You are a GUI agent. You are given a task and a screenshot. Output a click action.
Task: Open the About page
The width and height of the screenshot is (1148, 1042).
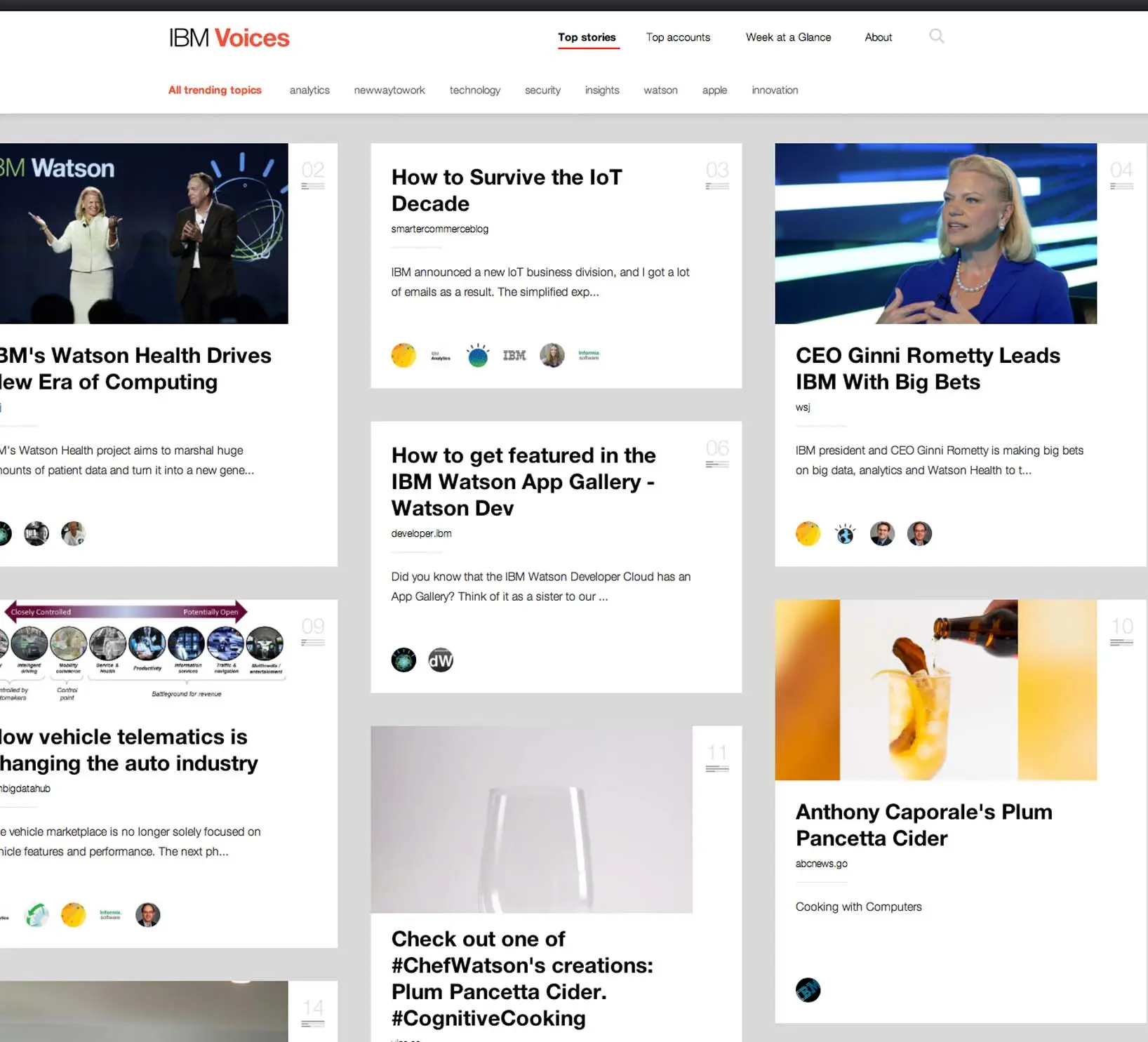(878, 37)
